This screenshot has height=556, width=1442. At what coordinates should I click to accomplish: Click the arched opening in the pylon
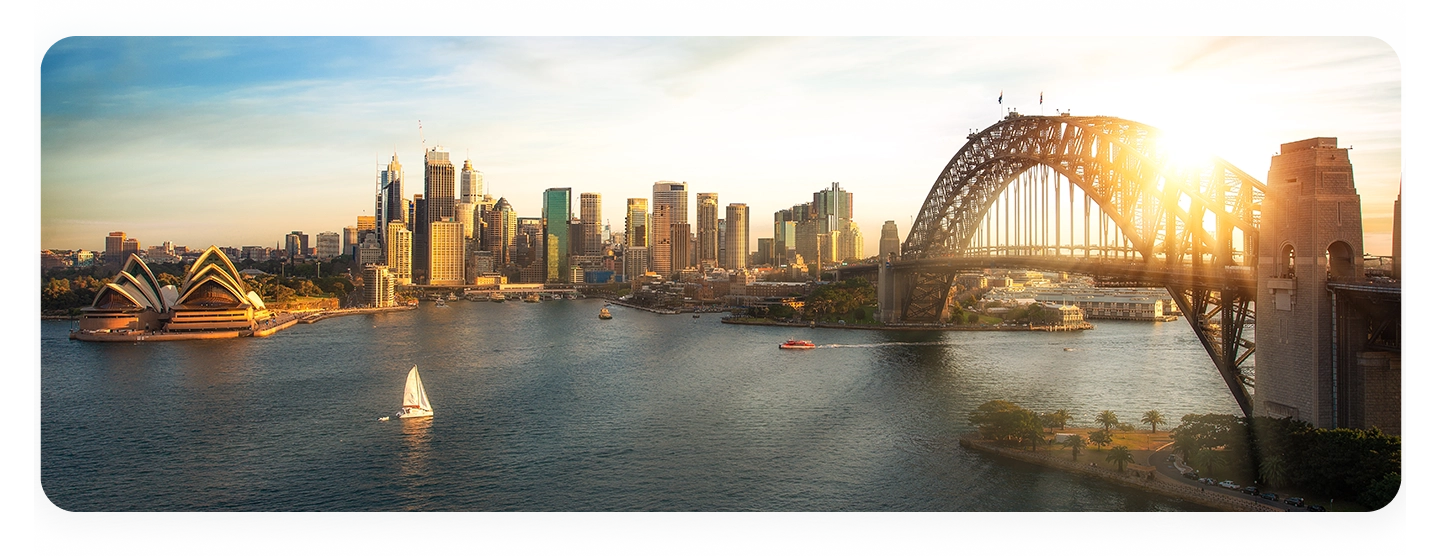(1339, 261)
